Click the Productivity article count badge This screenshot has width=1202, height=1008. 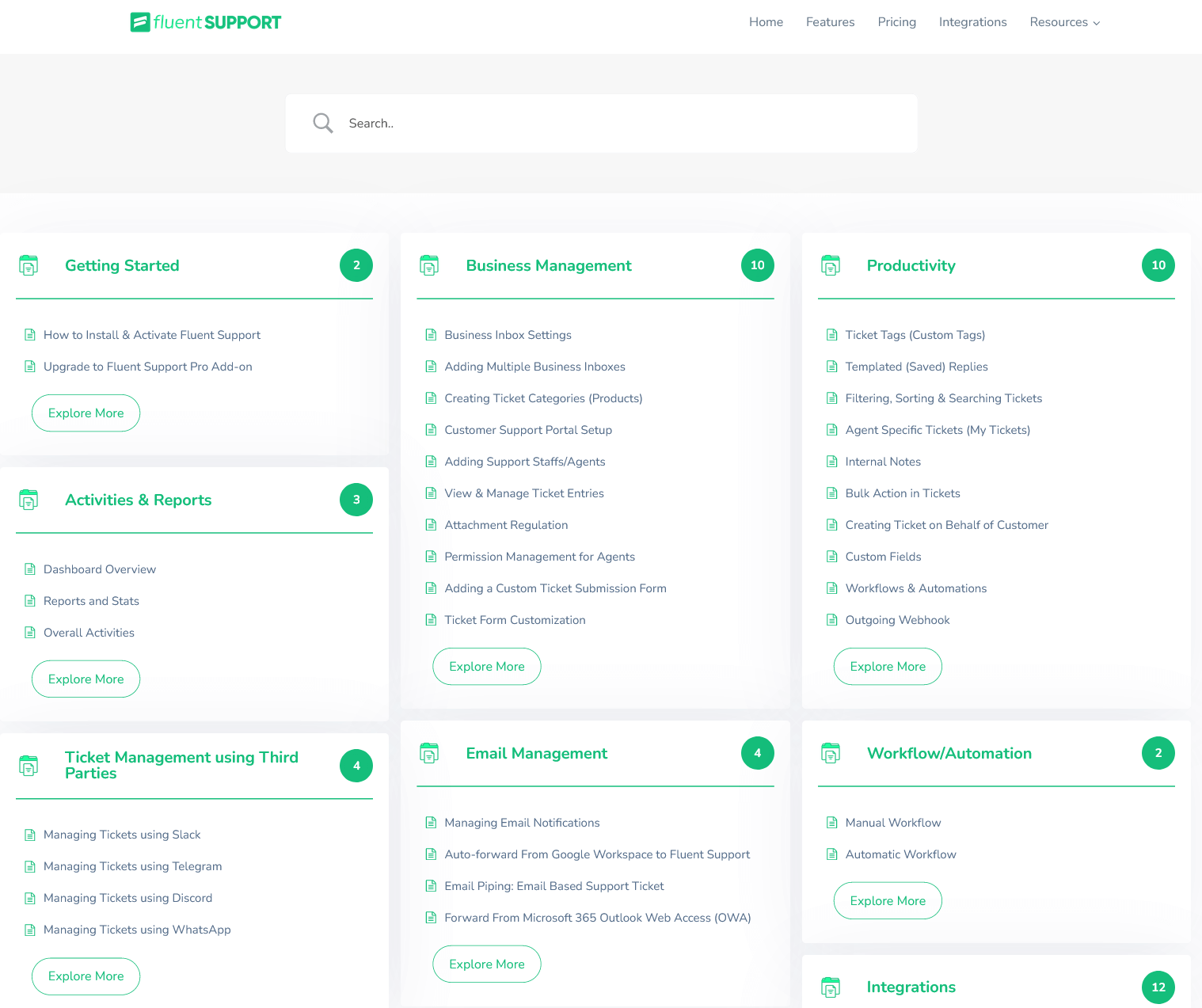pos(1158,265)
